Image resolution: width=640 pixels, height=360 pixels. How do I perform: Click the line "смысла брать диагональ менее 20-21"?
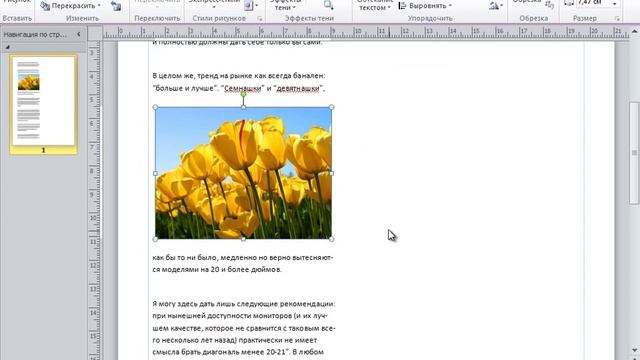[238, 352]
